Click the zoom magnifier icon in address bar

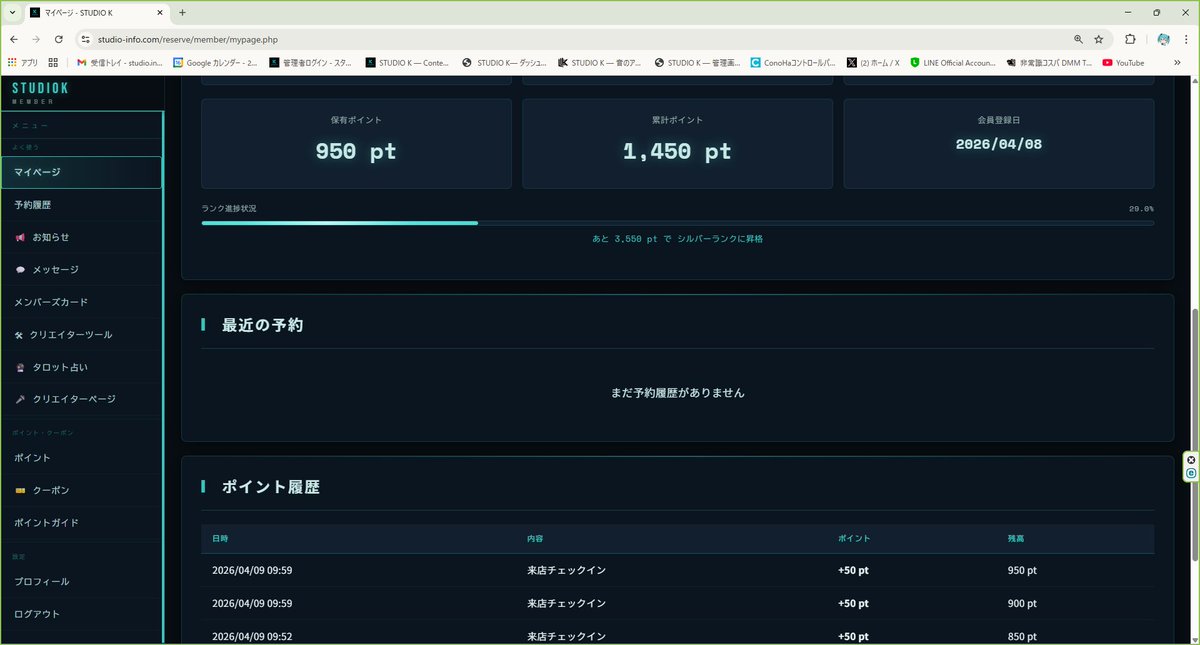tap(1078, 39)
